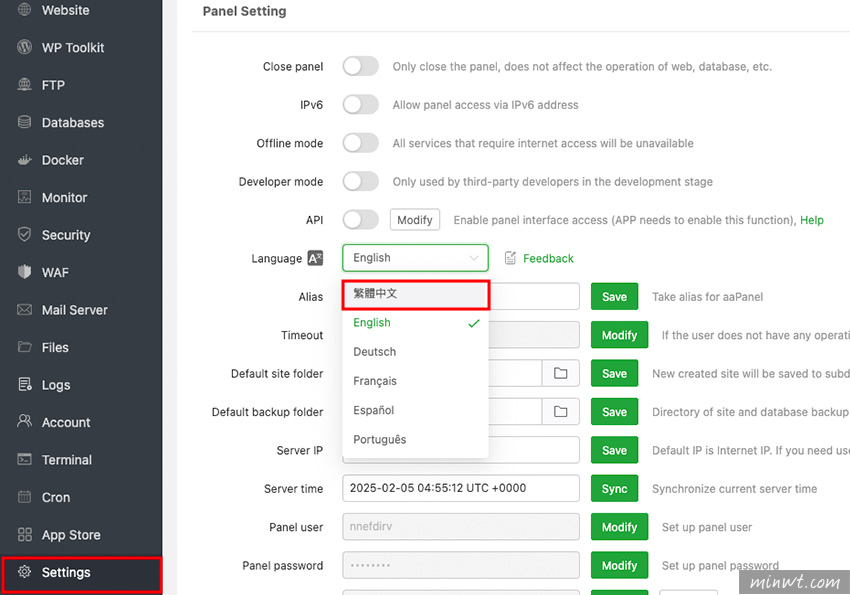Open the Feedback link
This screenshot has width=850, height=595.
pos(548,258)
